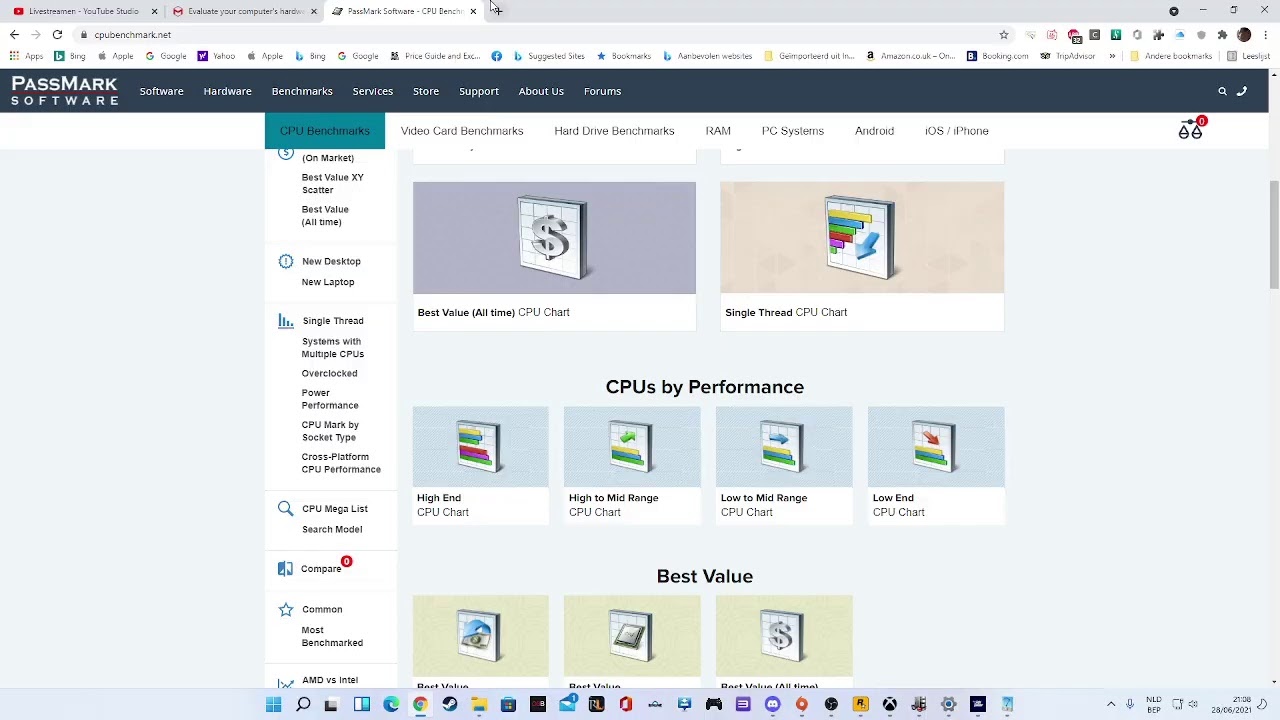Open the Booking.com bookmark
Viewport: 1280px width, 720px height.
point(997,56)
